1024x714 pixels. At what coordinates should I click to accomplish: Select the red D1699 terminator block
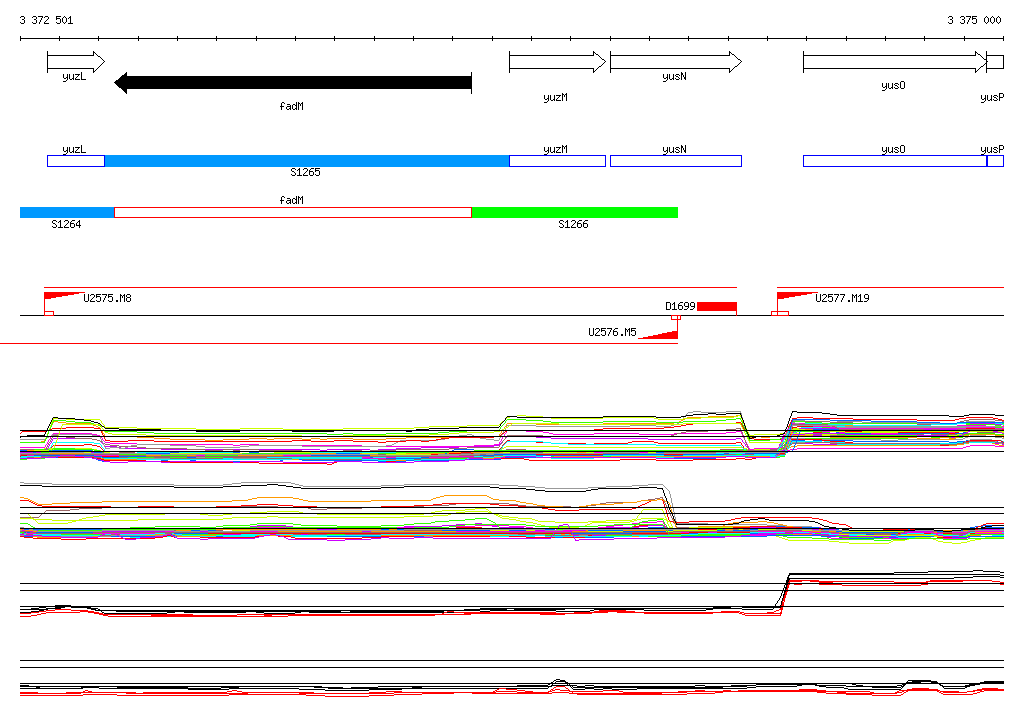coord(716,306)
